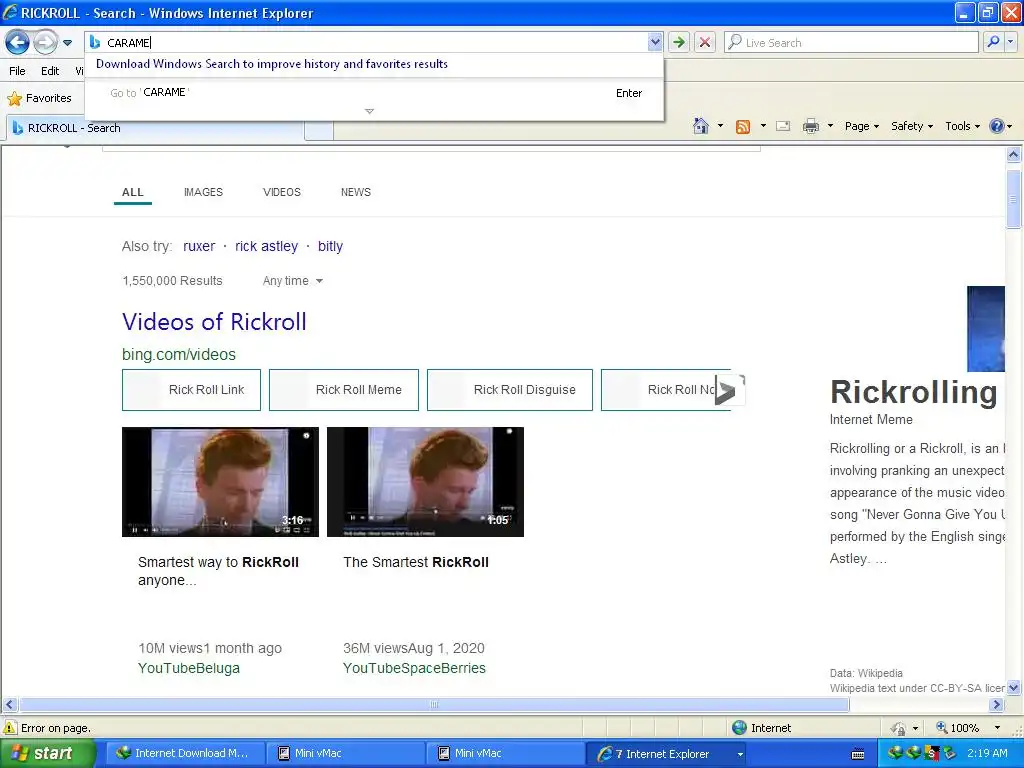The image size is (1024, 768).
Task: Switch to the IMAGES results tab
Action: tap(203, 192)
